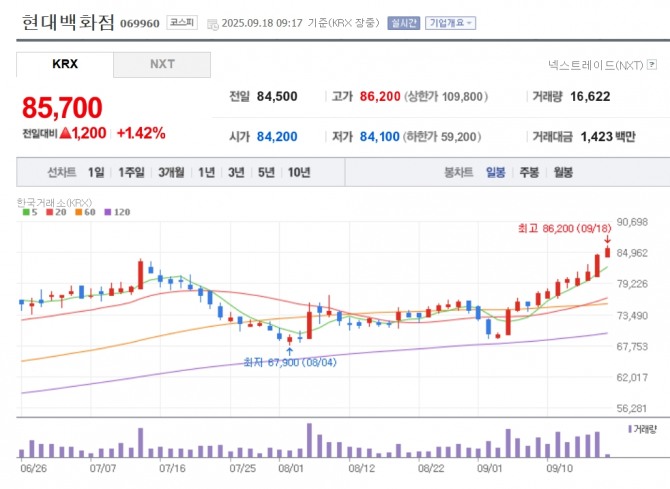Image resolution: width=670 pixels, height=489 pixels.
Task: Click the 07/16 date axis label
Action: (172, 468)
